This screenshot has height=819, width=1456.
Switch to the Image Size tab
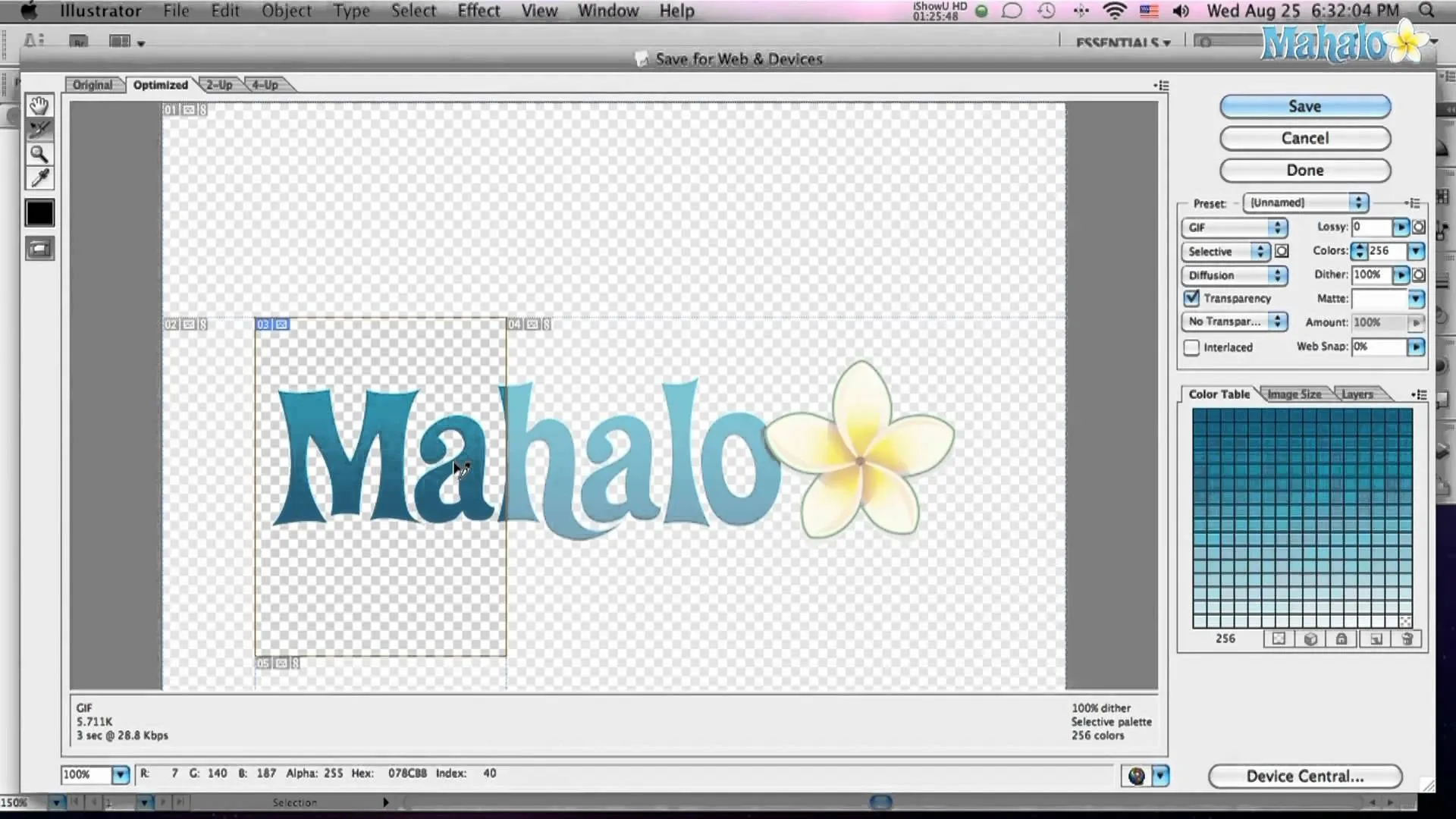[x=1294, y=394]
